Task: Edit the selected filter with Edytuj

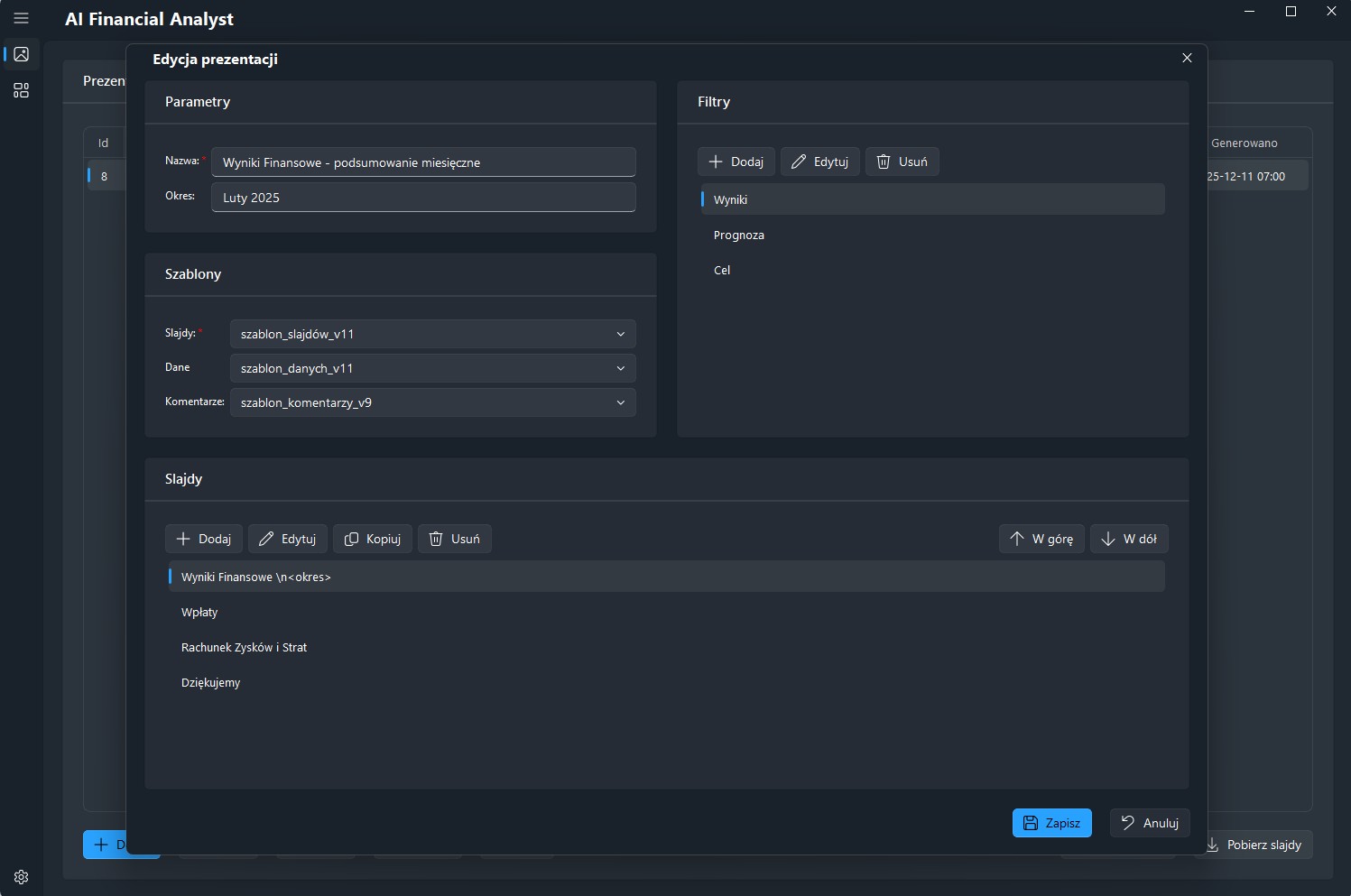Action: pyautogui.click(x=819, y=162)
